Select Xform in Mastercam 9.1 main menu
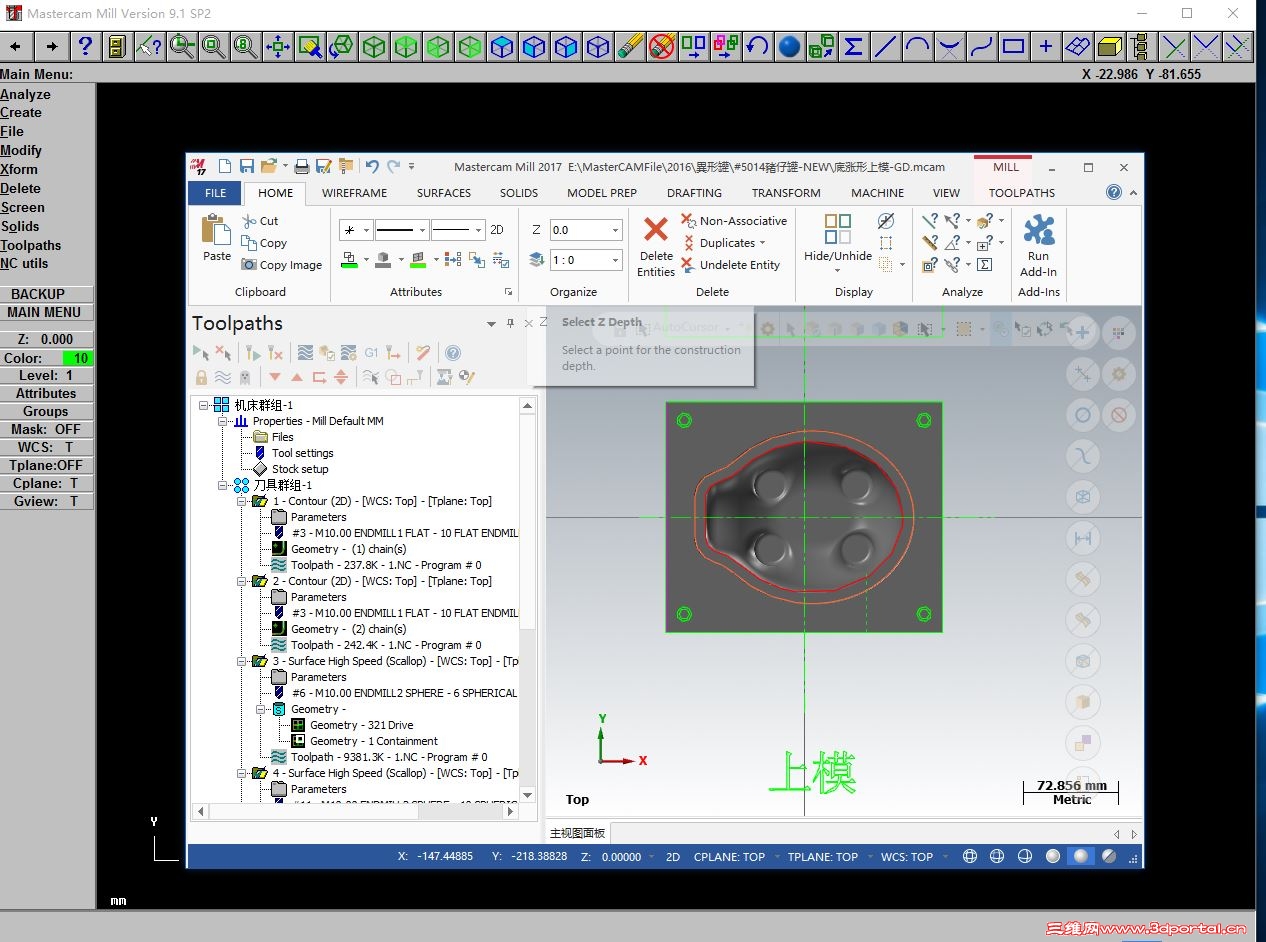The image size is (1266, 942). pos(19,169)
